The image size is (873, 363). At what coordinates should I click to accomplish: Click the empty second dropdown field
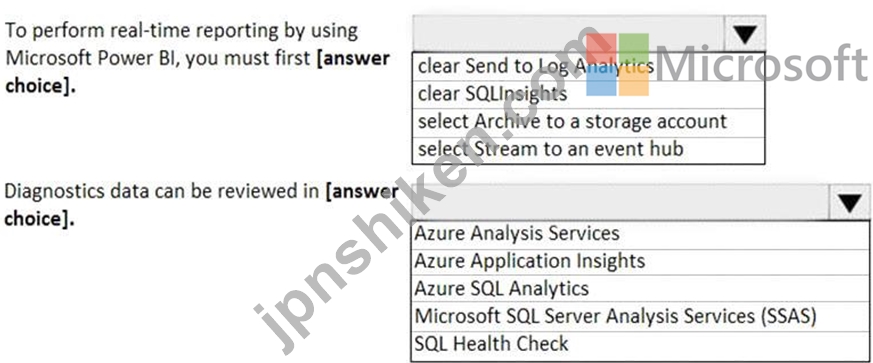(621, 203)
